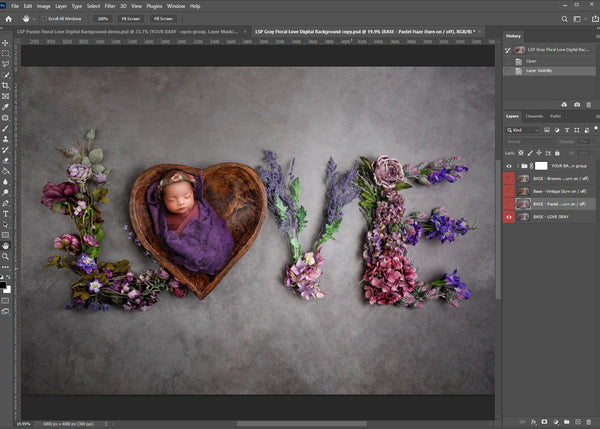Switch to the Channels tab

point(534,116)
